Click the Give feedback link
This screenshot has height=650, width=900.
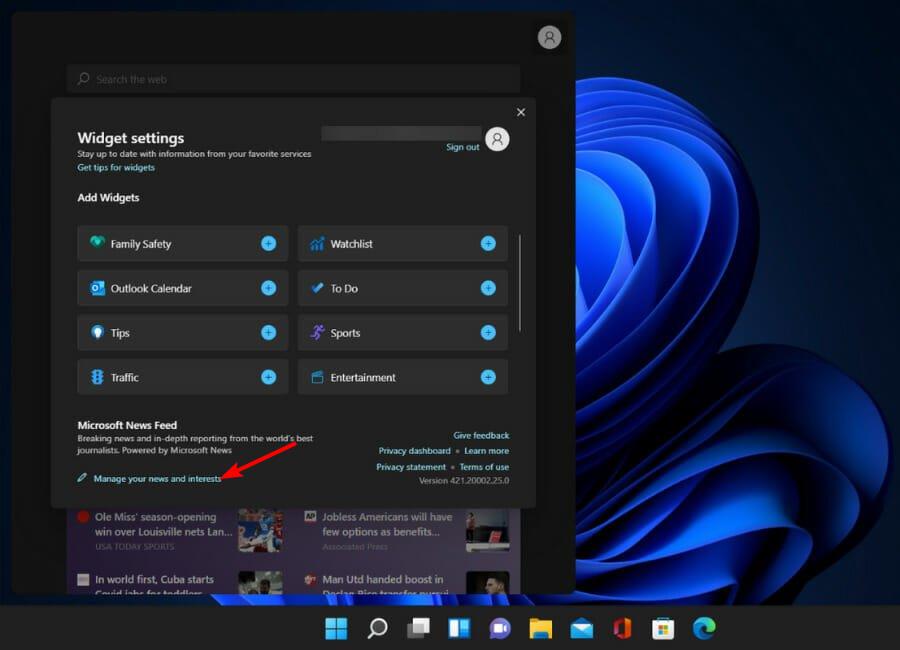coord(481,435)
